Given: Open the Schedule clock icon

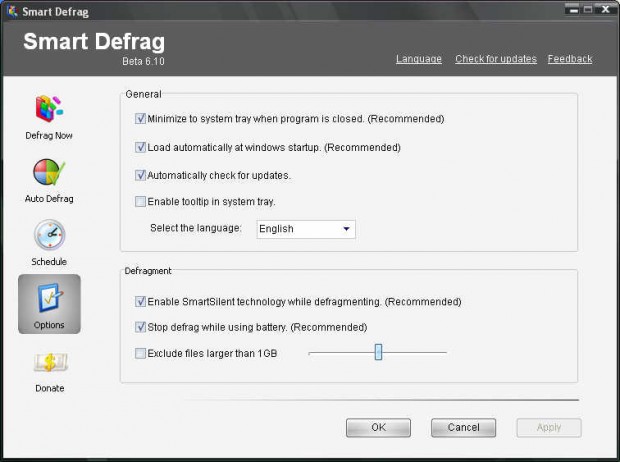Looking at the screenshot, I should (x=49, y=235).
